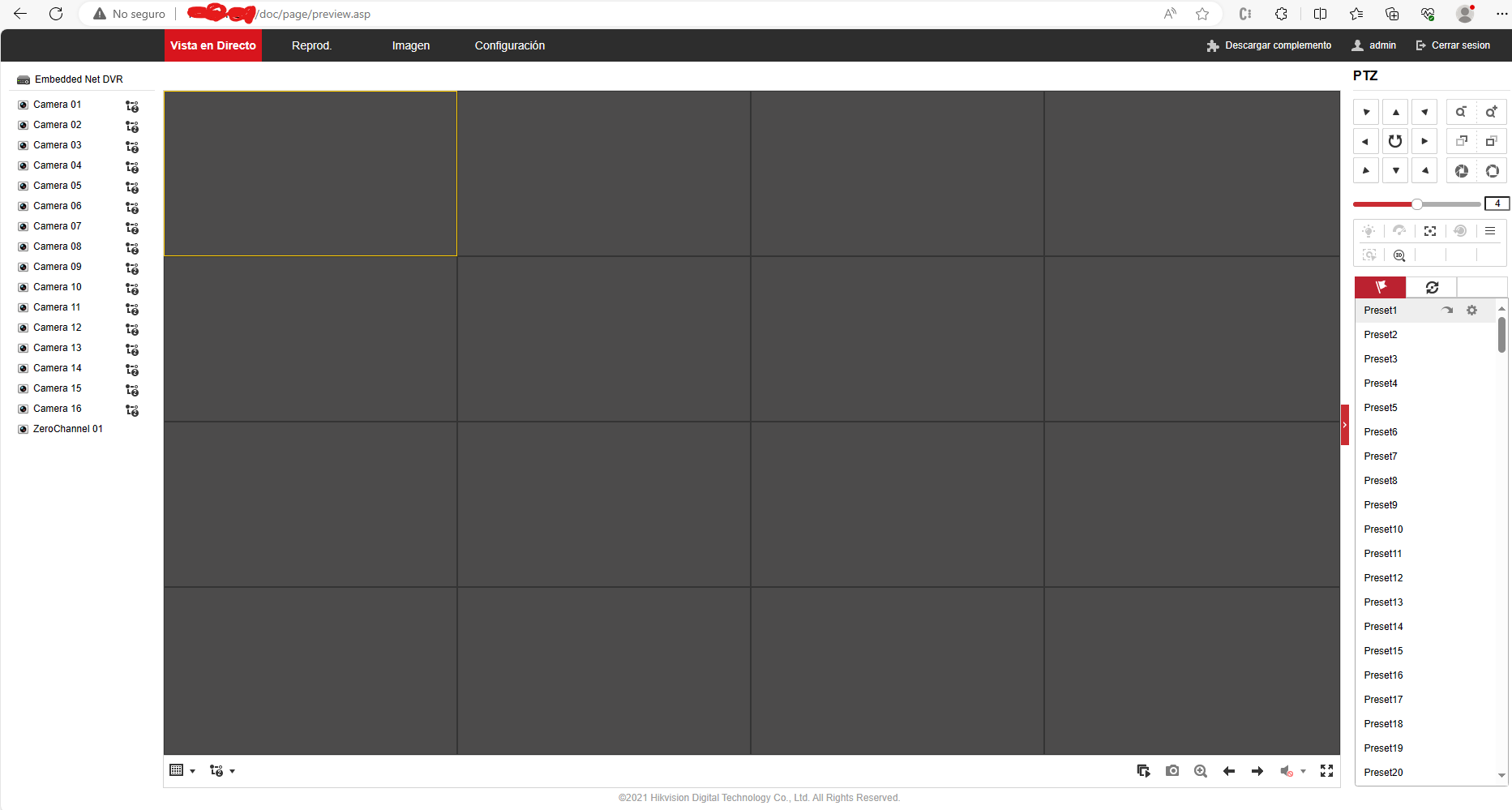
Task: Click Cerrar sesion to log out
Action: point(1453,45)
